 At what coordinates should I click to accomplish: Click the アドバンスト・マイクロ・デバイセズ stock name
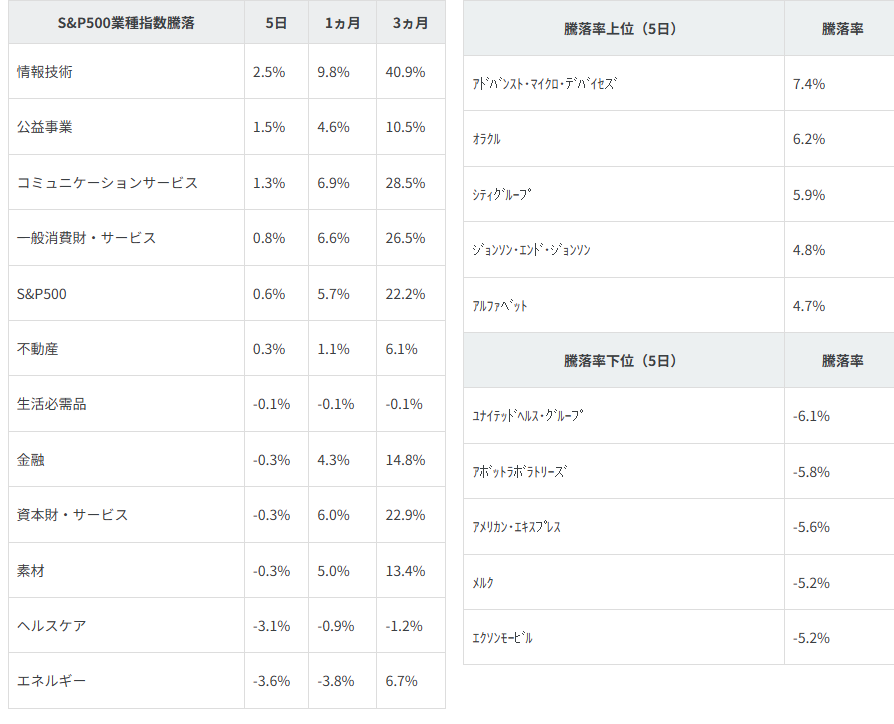545,84
